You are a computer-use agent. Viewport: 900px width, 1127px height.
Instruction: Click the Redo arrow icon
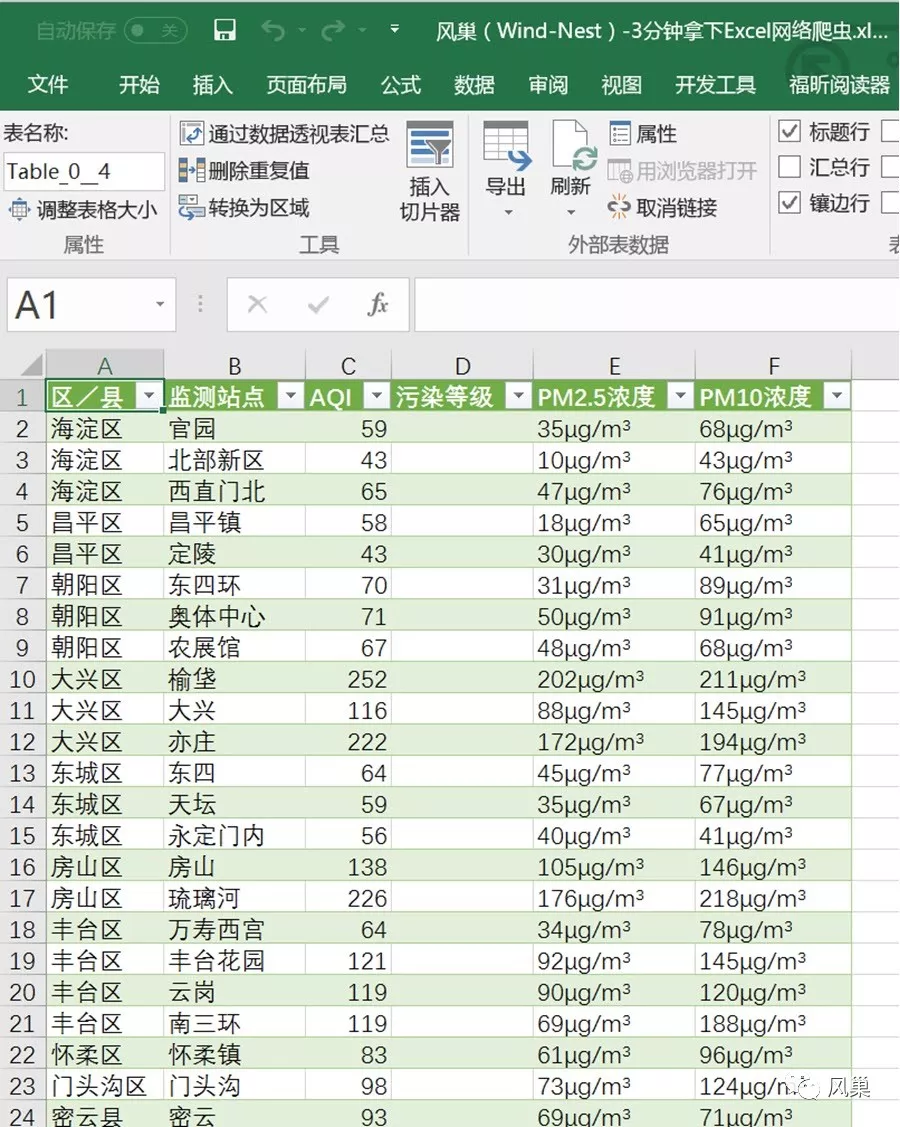(x=334, y=30)
